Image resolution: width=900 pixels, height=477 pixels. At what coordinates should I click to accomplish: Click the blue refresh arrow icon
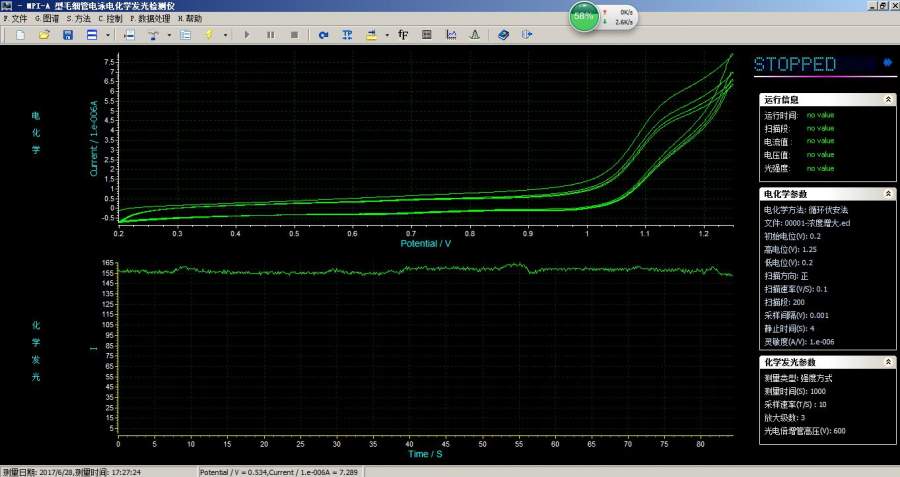click(323, 35)
